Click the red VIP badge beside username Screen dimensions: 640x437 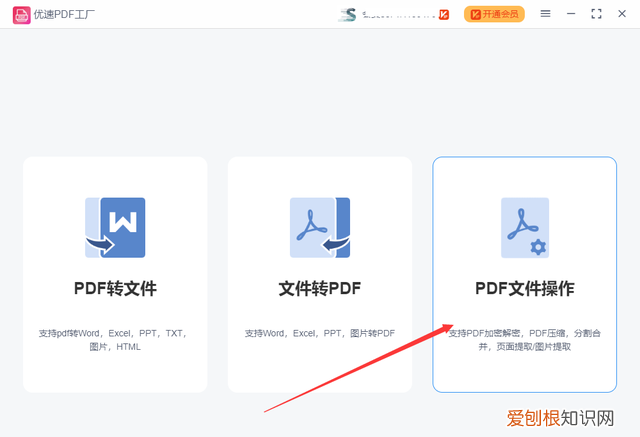coord(444,15)
